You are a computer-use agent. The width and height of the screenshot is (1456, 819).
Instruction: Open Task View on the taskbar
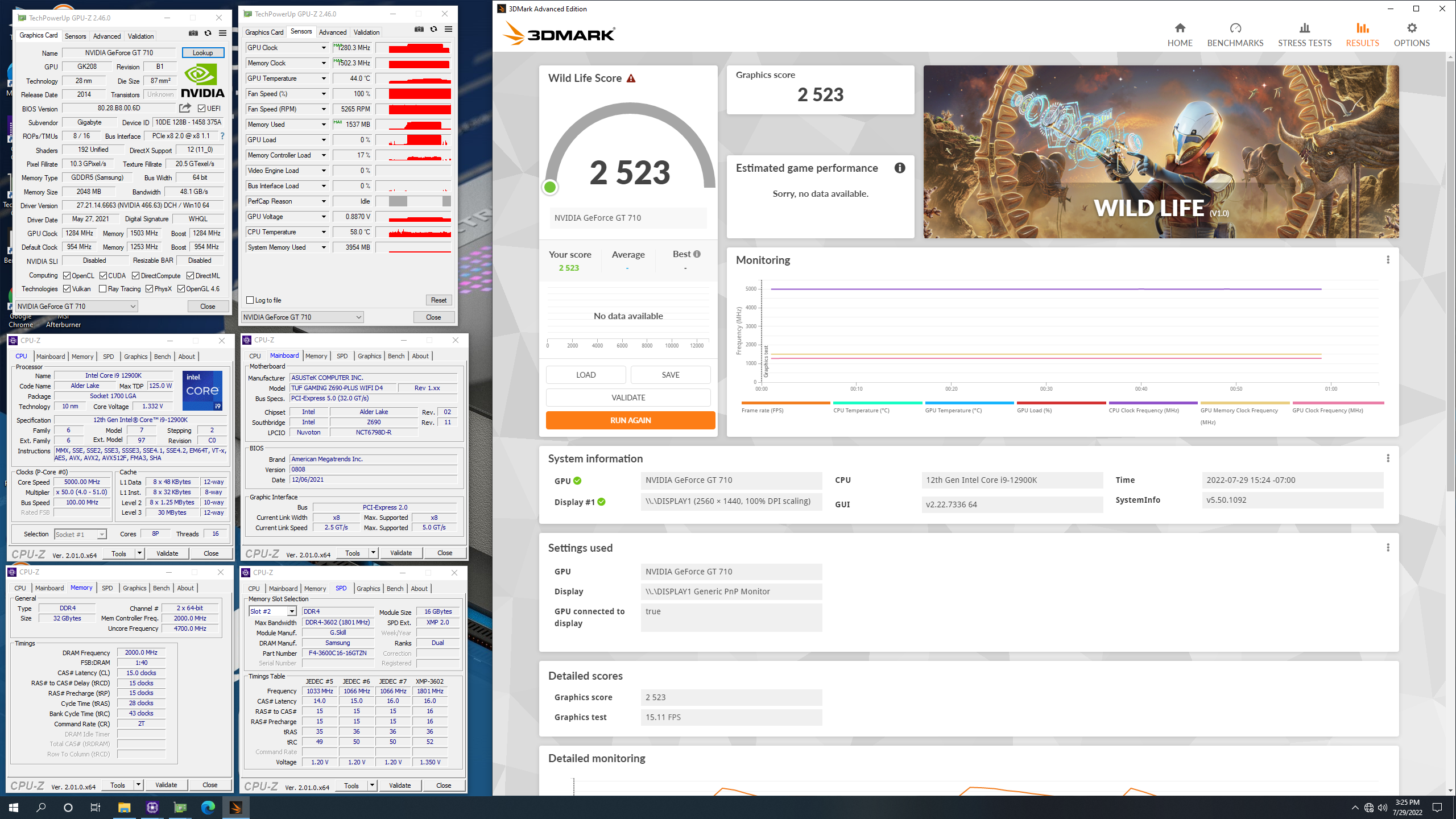click(96, 808)
